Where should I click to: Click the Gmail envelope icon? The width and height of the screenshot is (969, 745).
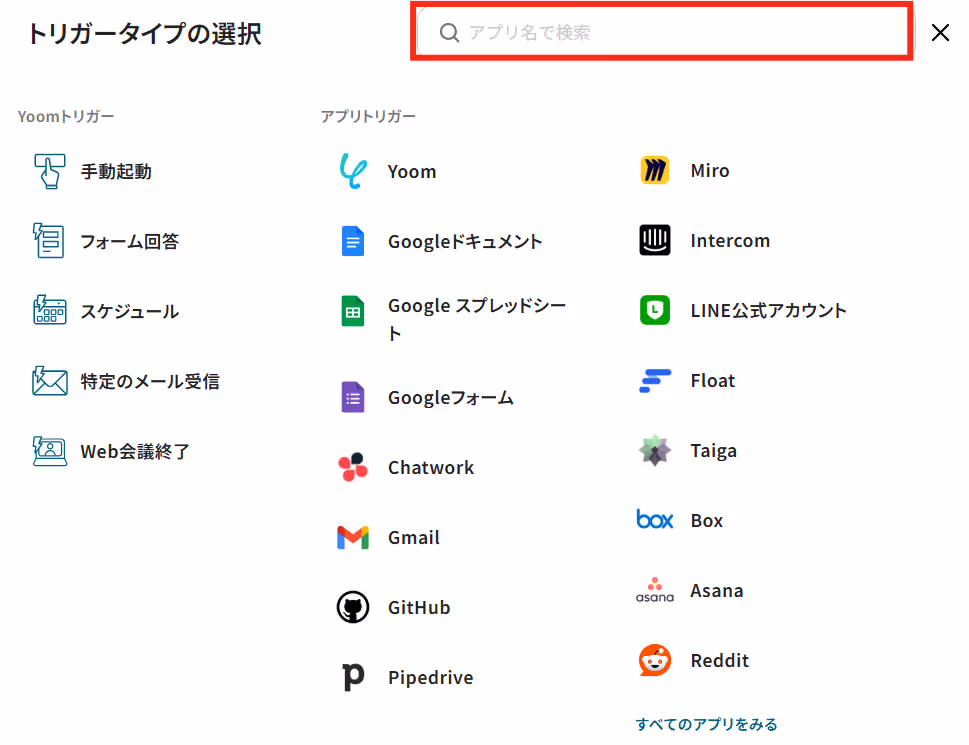point(353,537)
